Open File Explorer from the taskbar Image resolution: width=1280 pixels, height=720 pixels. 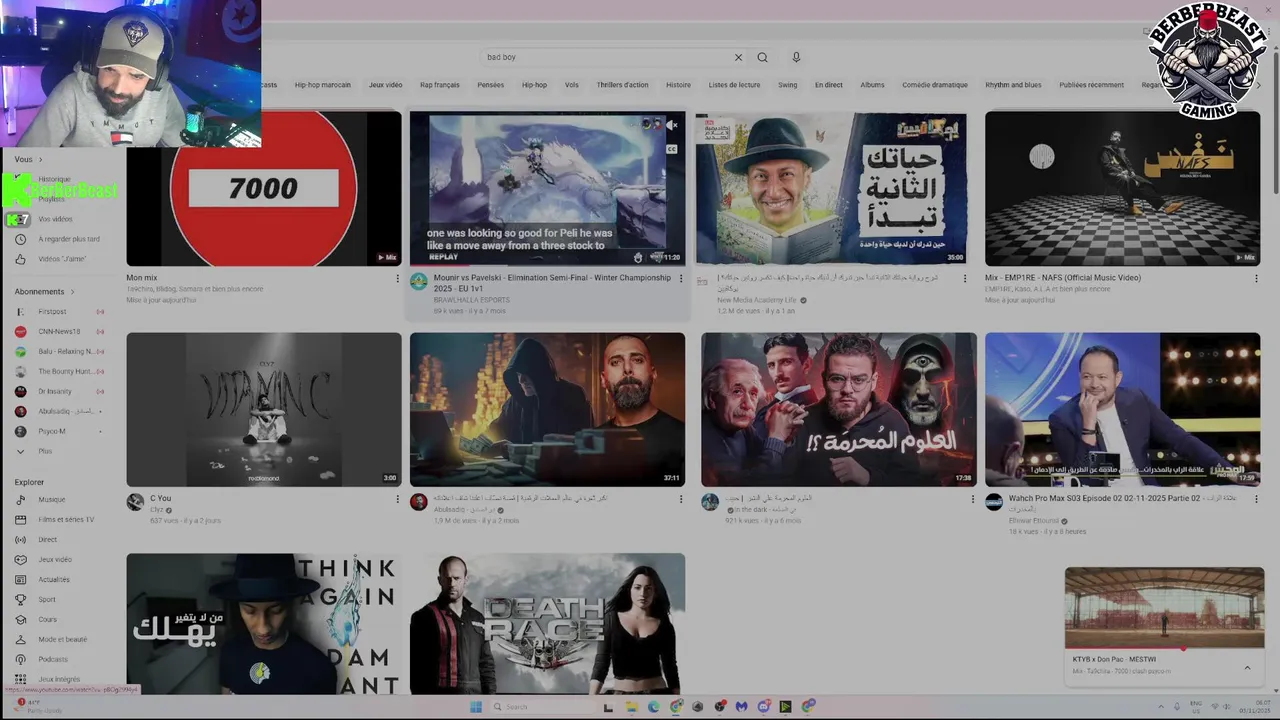pos(630,707)
